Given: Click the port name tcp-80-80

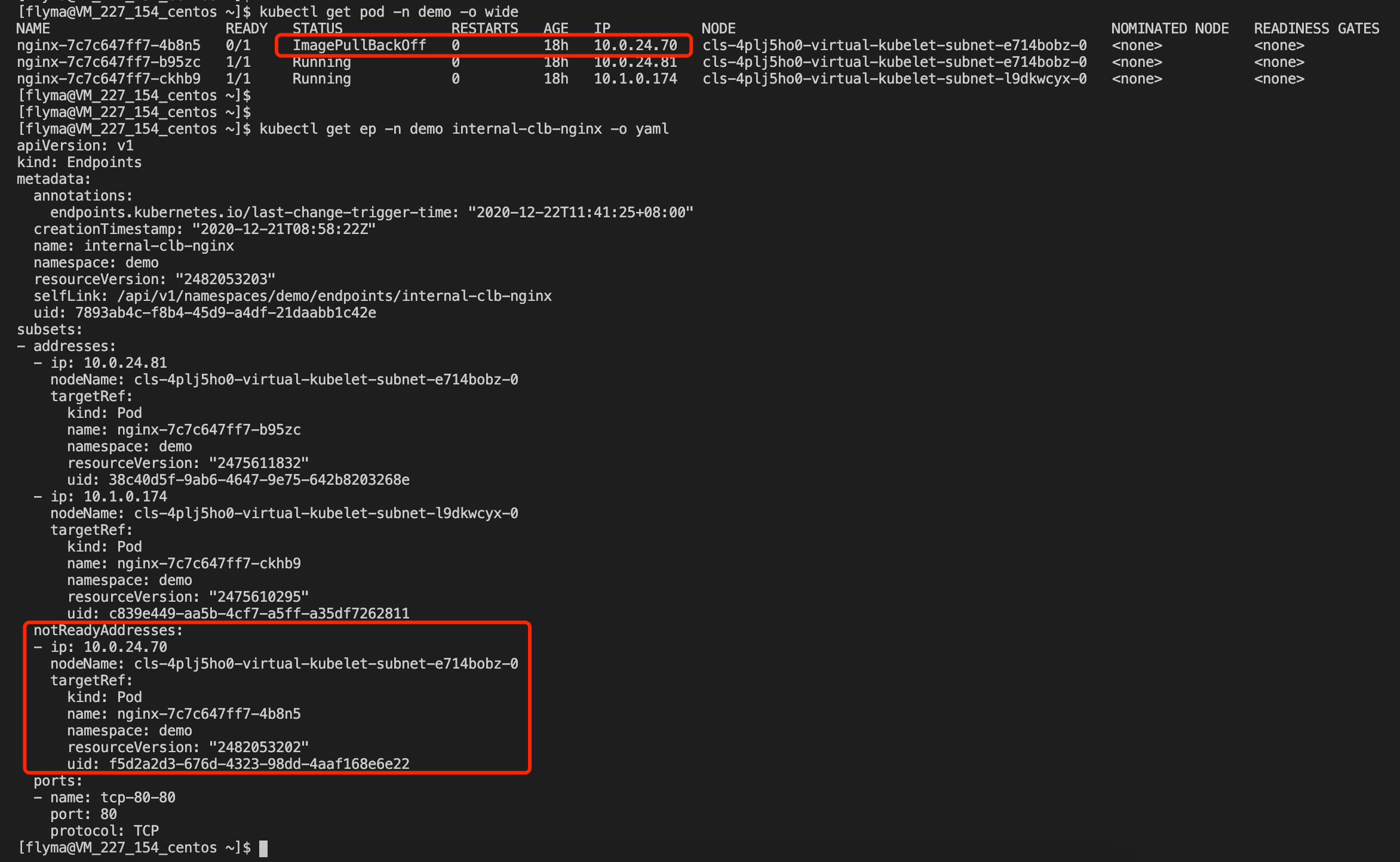Looking at the screenshot, I should click(137, 798).
